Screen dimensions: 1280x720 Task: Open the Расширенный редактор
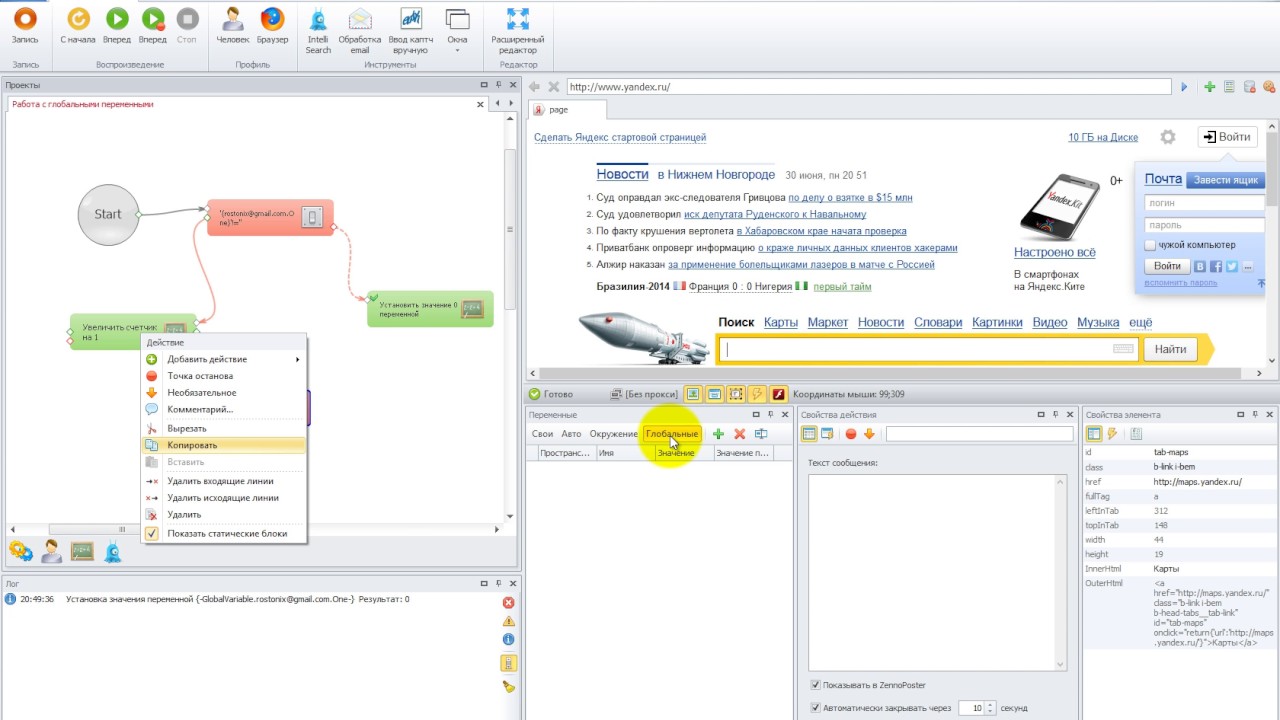point(517,31)
